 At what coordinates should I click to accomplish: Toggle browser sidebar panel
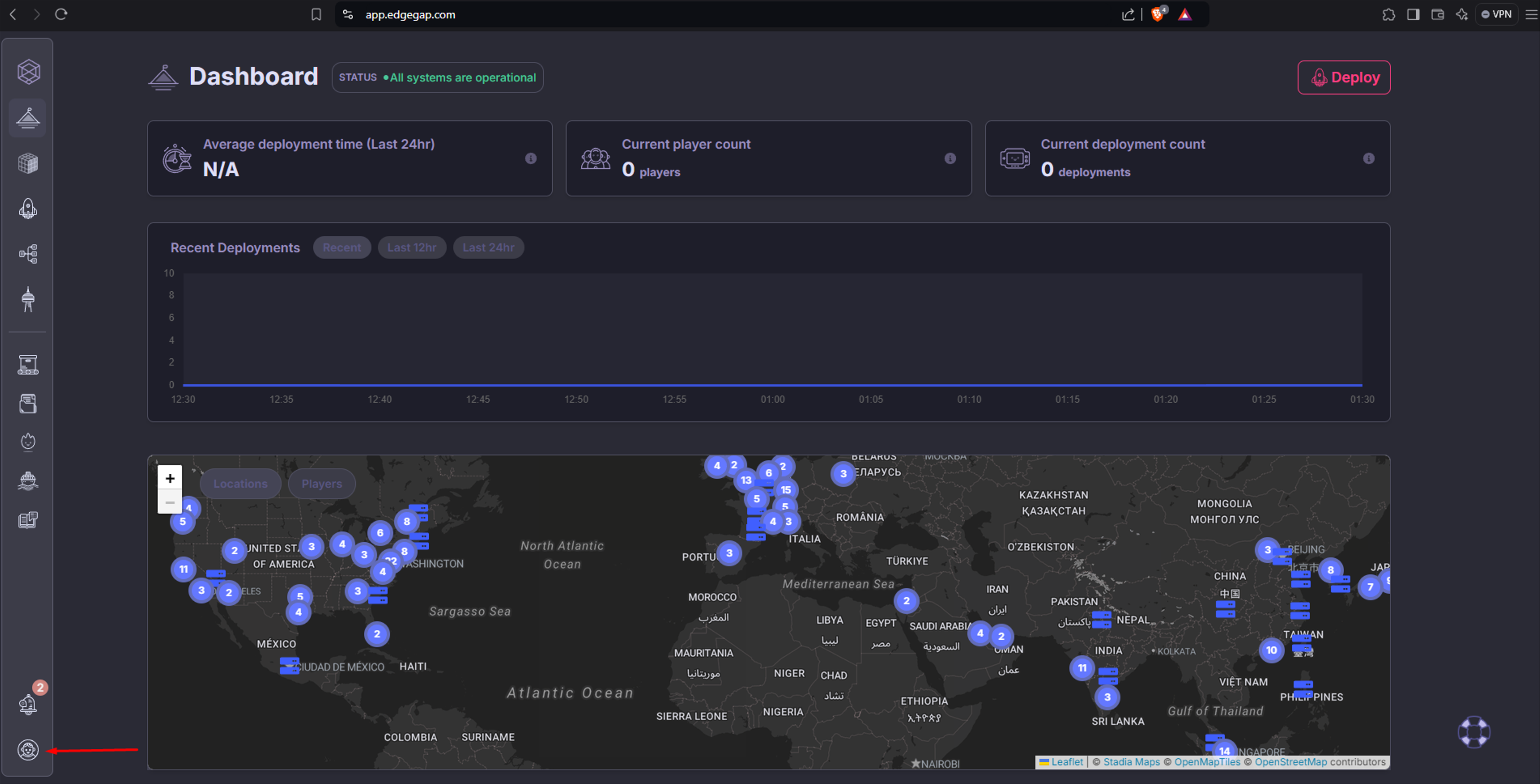pos(1413,14)
